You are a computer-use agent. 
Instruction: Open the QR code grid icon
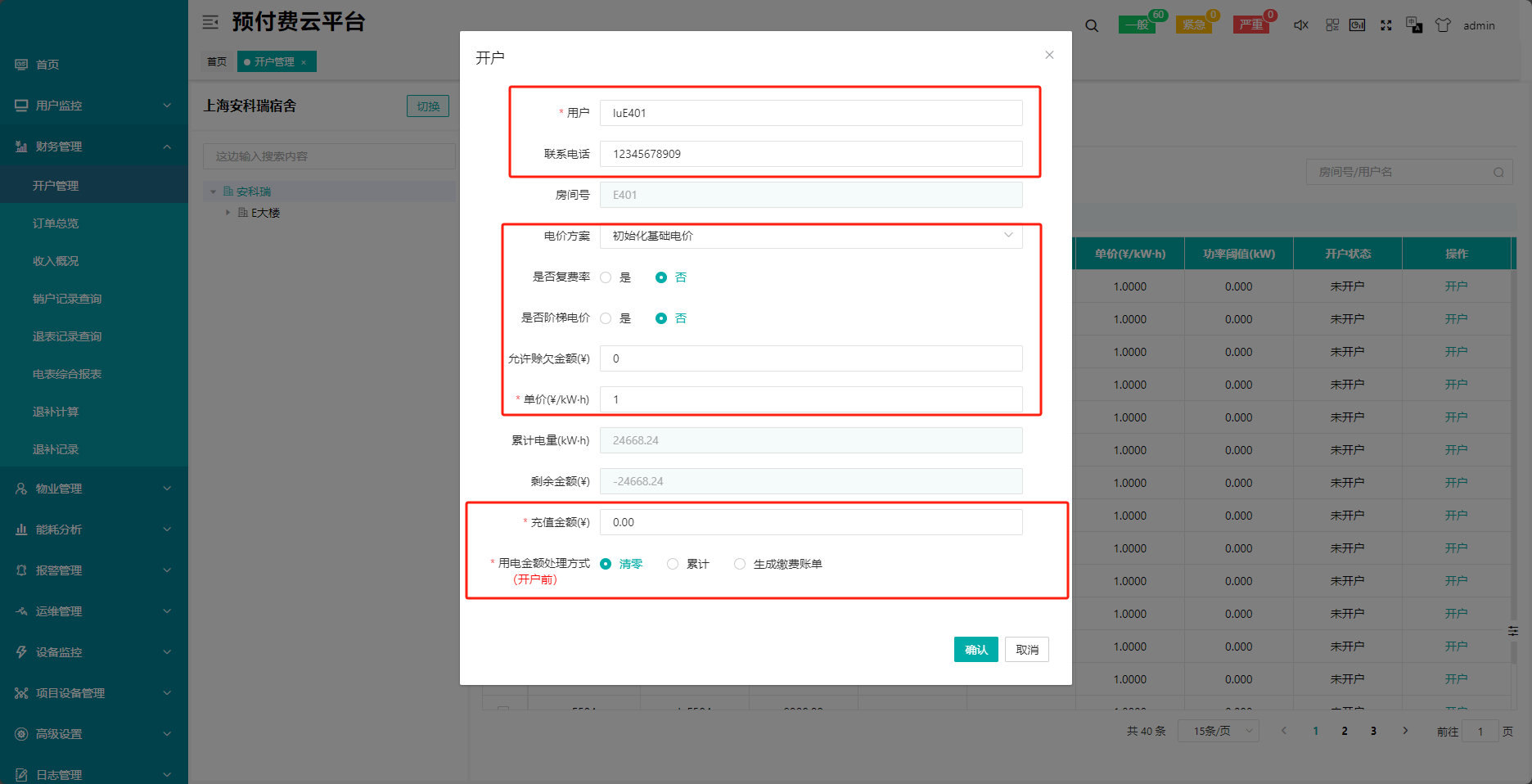coord(1332,25)
